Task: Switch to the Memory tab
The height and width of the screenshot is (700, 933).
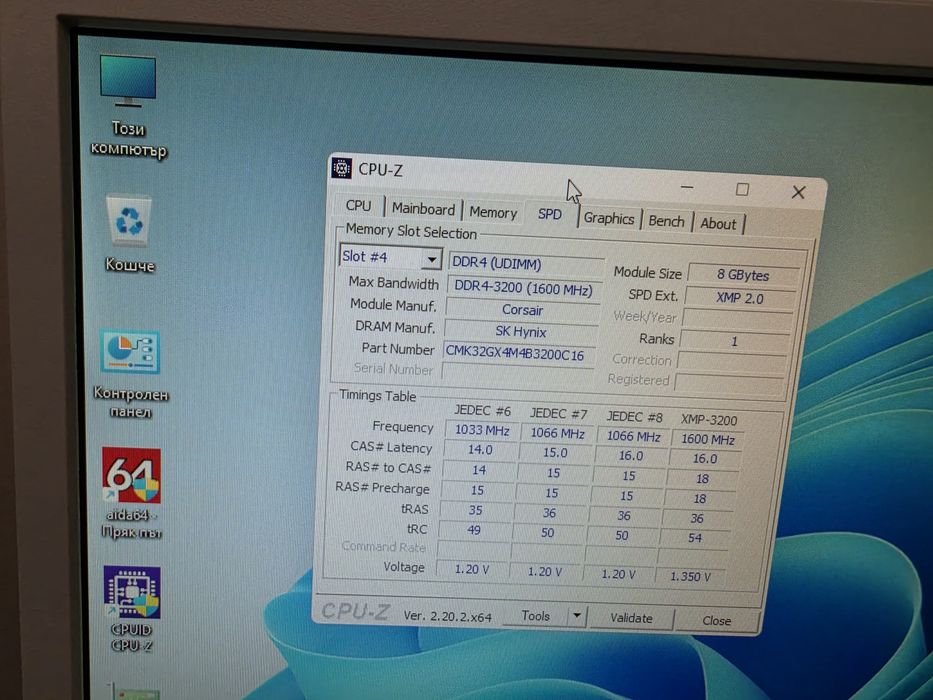Action: [x=493, y=212]
